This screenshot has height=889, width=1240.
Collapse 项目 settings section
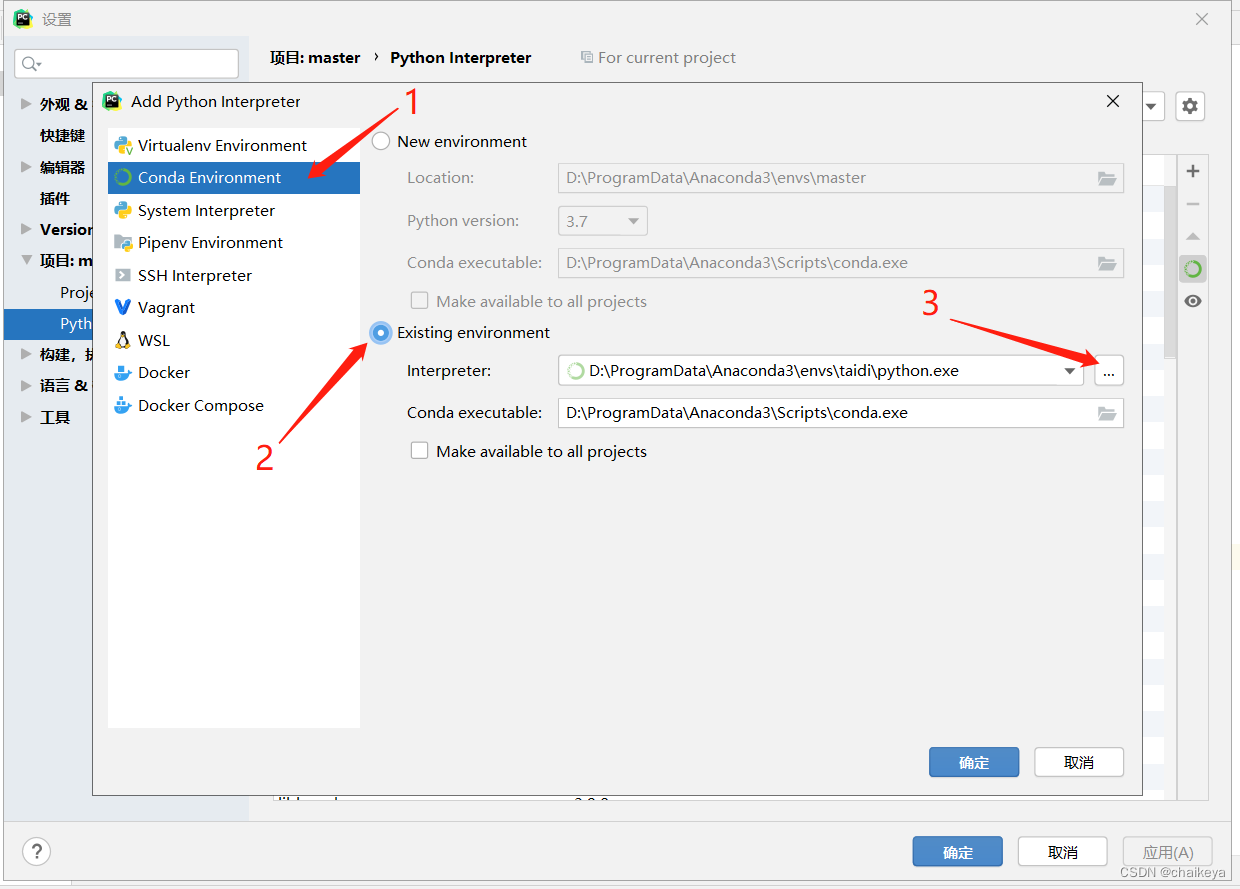[x=26, y=260]
